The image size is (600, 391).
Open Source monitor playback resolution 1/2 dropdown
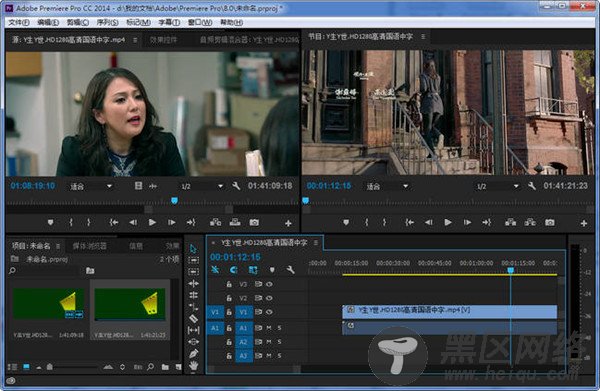(202, 186)
